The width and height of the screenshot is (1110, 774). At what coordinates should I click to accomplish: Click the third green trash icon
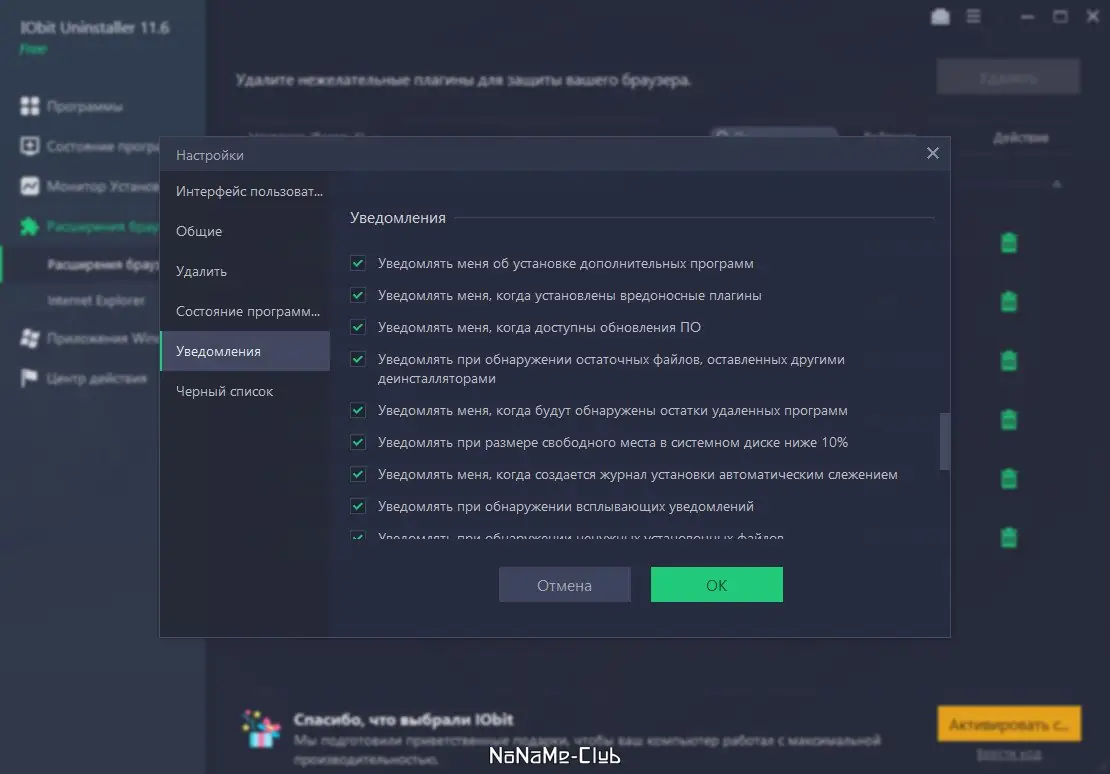[x=1009, y=360]
